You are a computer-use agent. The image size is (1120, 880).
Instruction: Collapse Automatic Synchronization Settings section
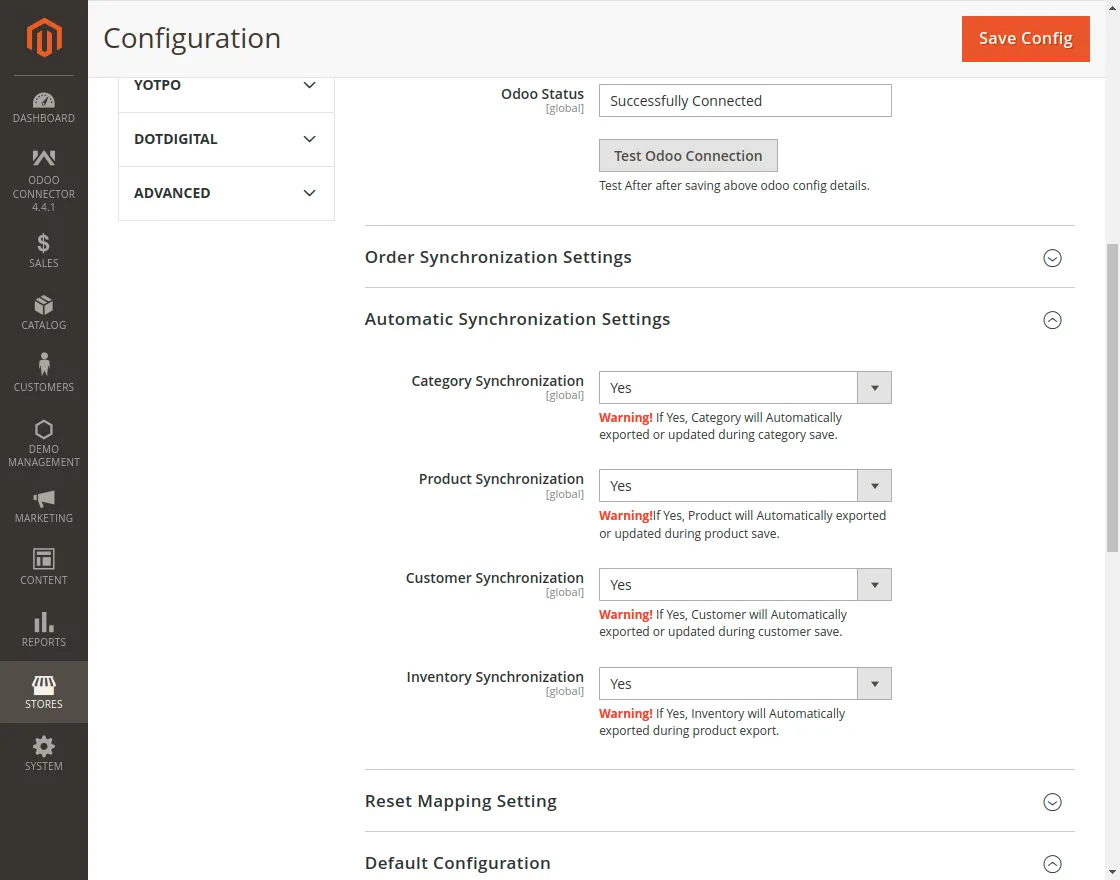[1052, 320]
